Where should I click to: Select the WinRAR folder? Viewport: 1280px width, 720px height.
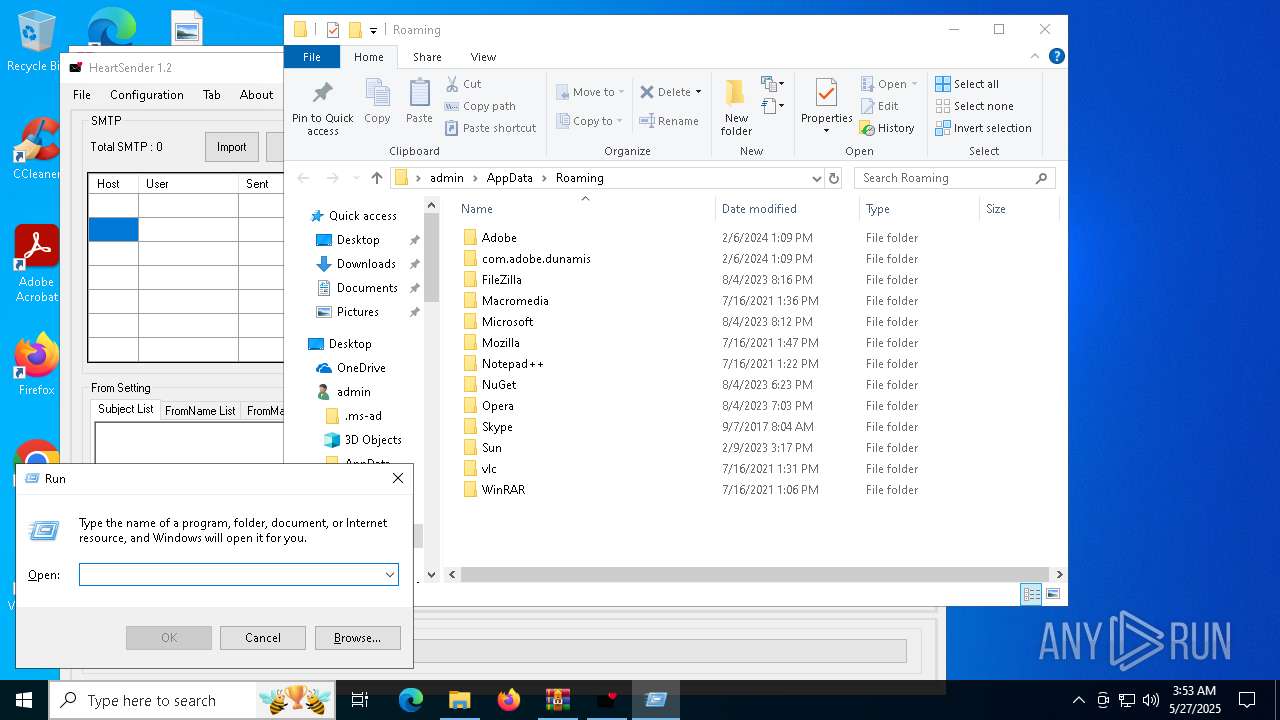(x=503, y=490)
